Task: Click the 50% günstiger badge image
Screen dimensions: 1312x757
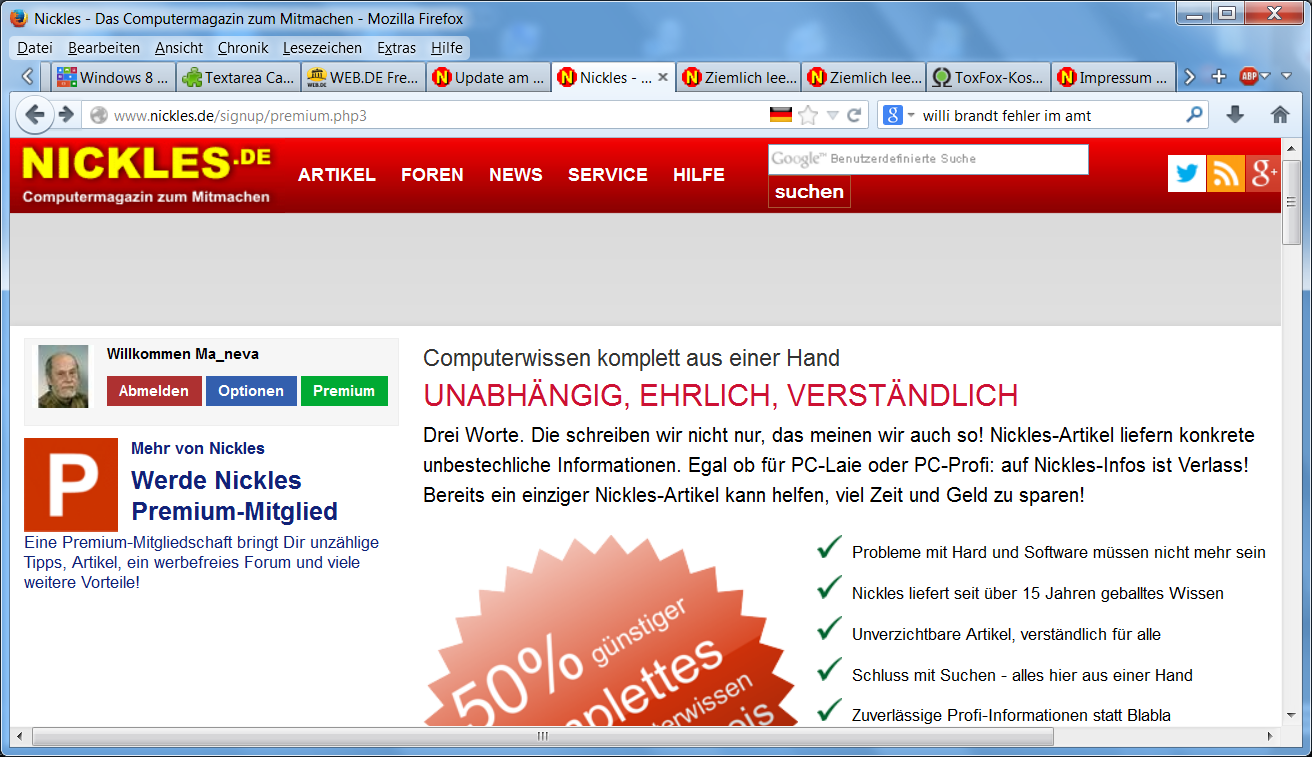Action: click(x=610, y=631)
